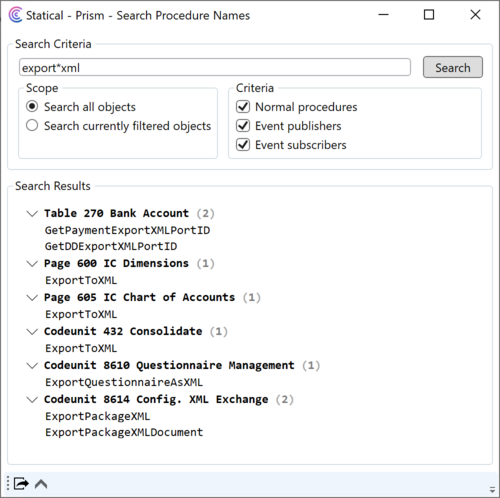Collapse Codeunit 8610 Questionnaire Management group
This screenshot has height=498, width=500.
coord(32,366)
